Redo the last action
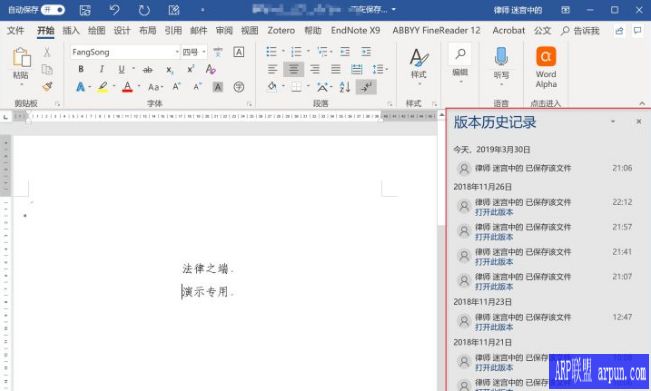 point(144,10)
